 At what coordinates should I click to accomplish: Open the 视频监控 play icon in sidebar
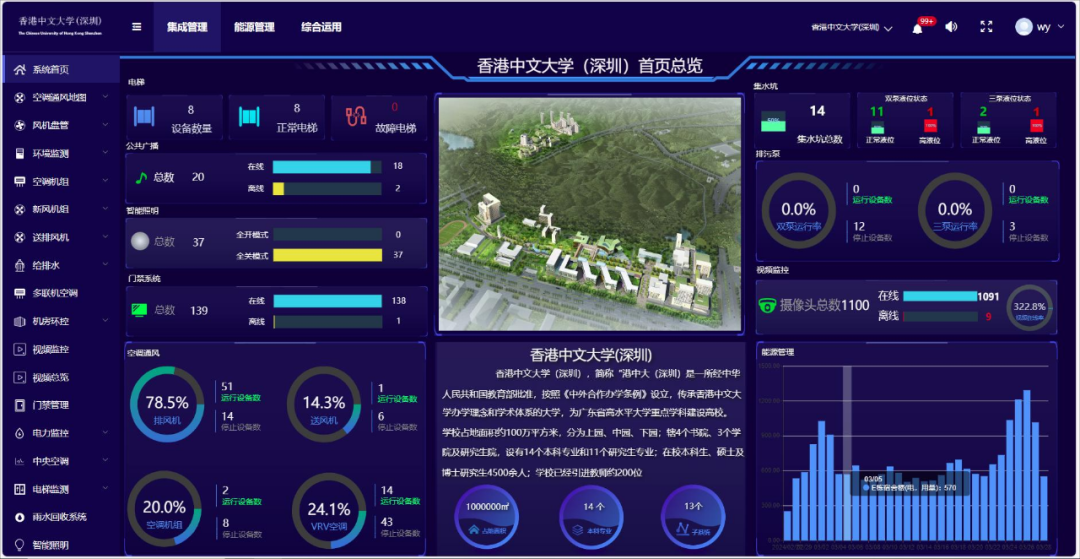[20, 349]
